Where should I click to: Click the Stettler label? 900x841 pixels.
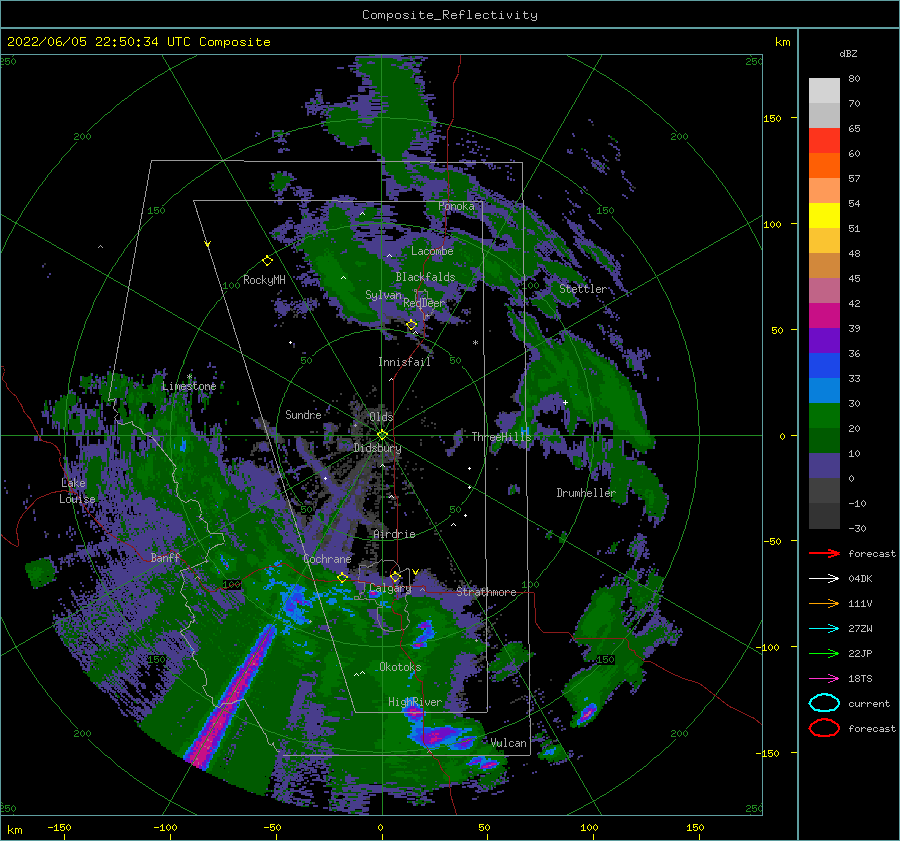(x=583, y=289)
